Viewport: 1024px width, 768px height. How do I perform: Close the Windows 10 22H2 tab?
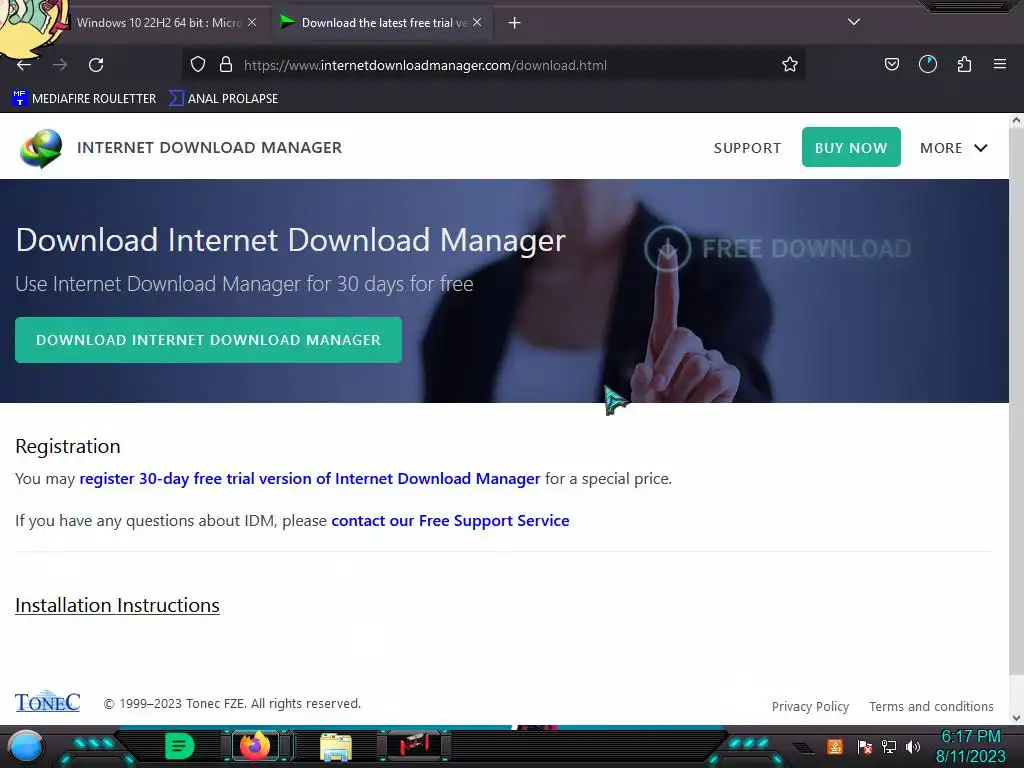tap(252, 22)
